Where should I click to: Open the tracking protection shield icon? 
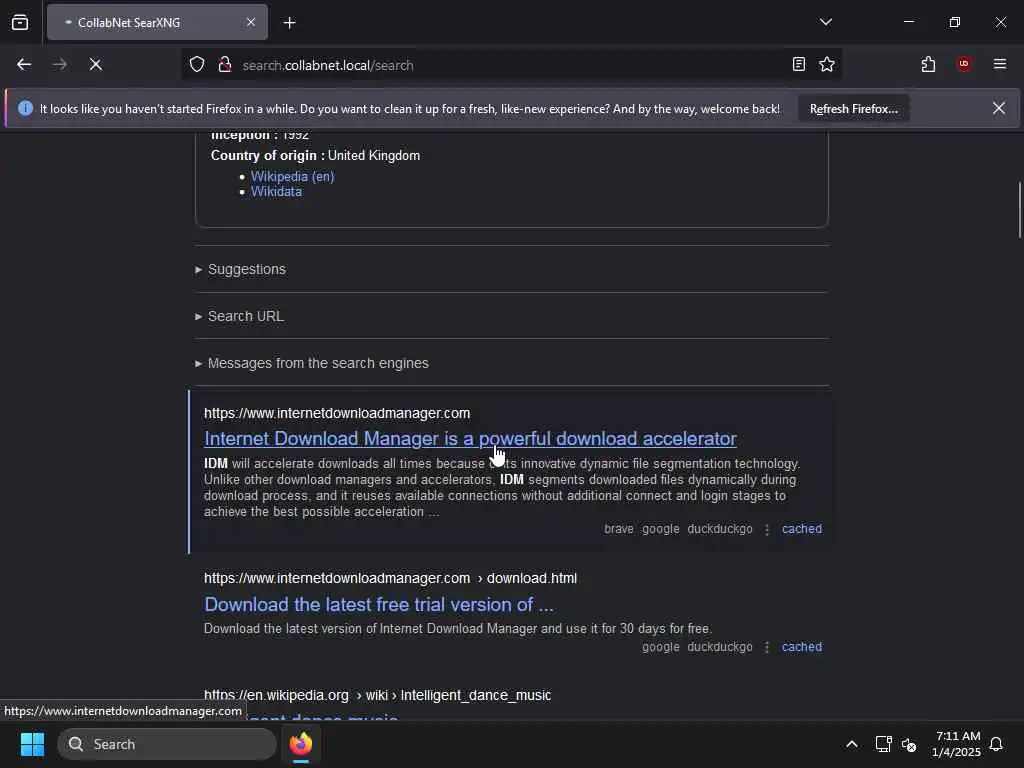[197, 65]
